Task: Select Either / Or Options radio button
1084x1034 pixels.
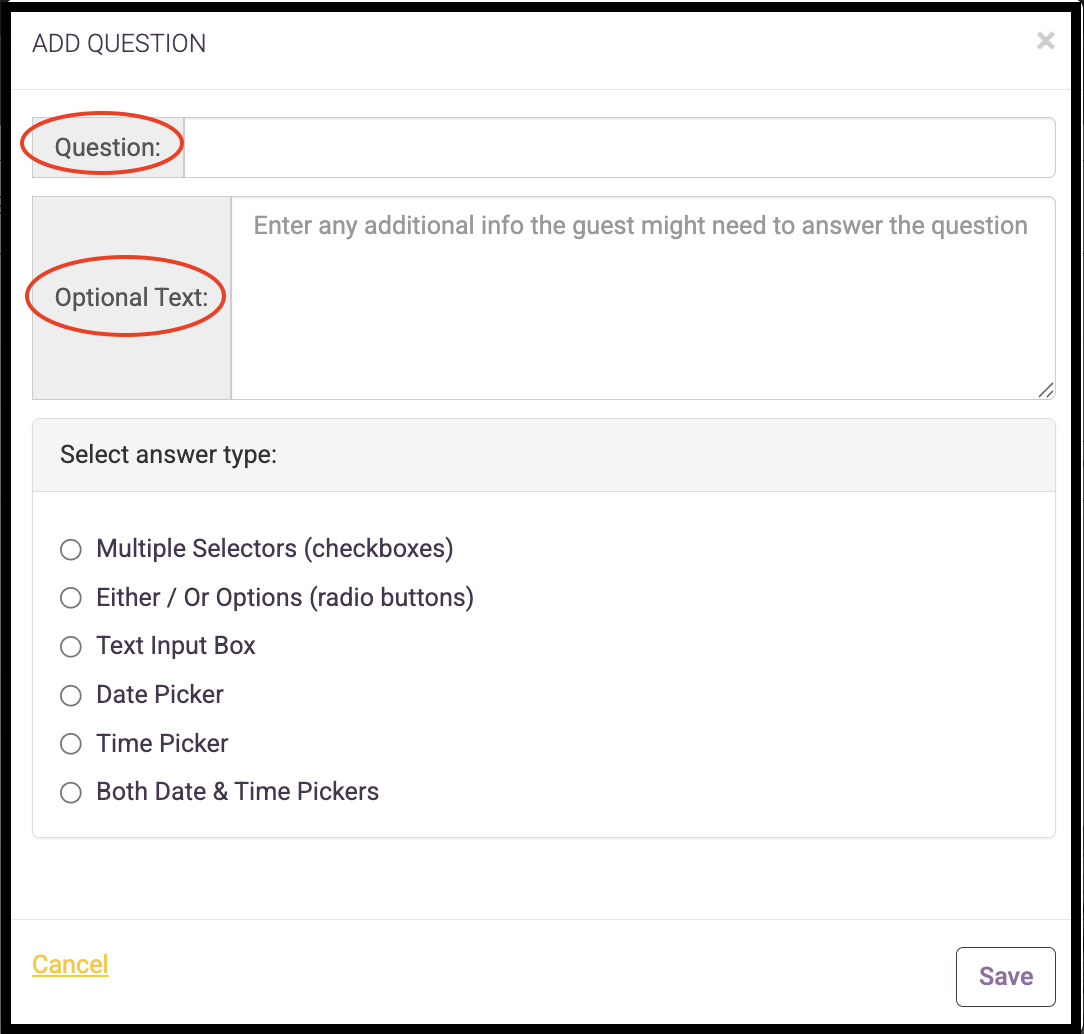Action: [71, 598]
